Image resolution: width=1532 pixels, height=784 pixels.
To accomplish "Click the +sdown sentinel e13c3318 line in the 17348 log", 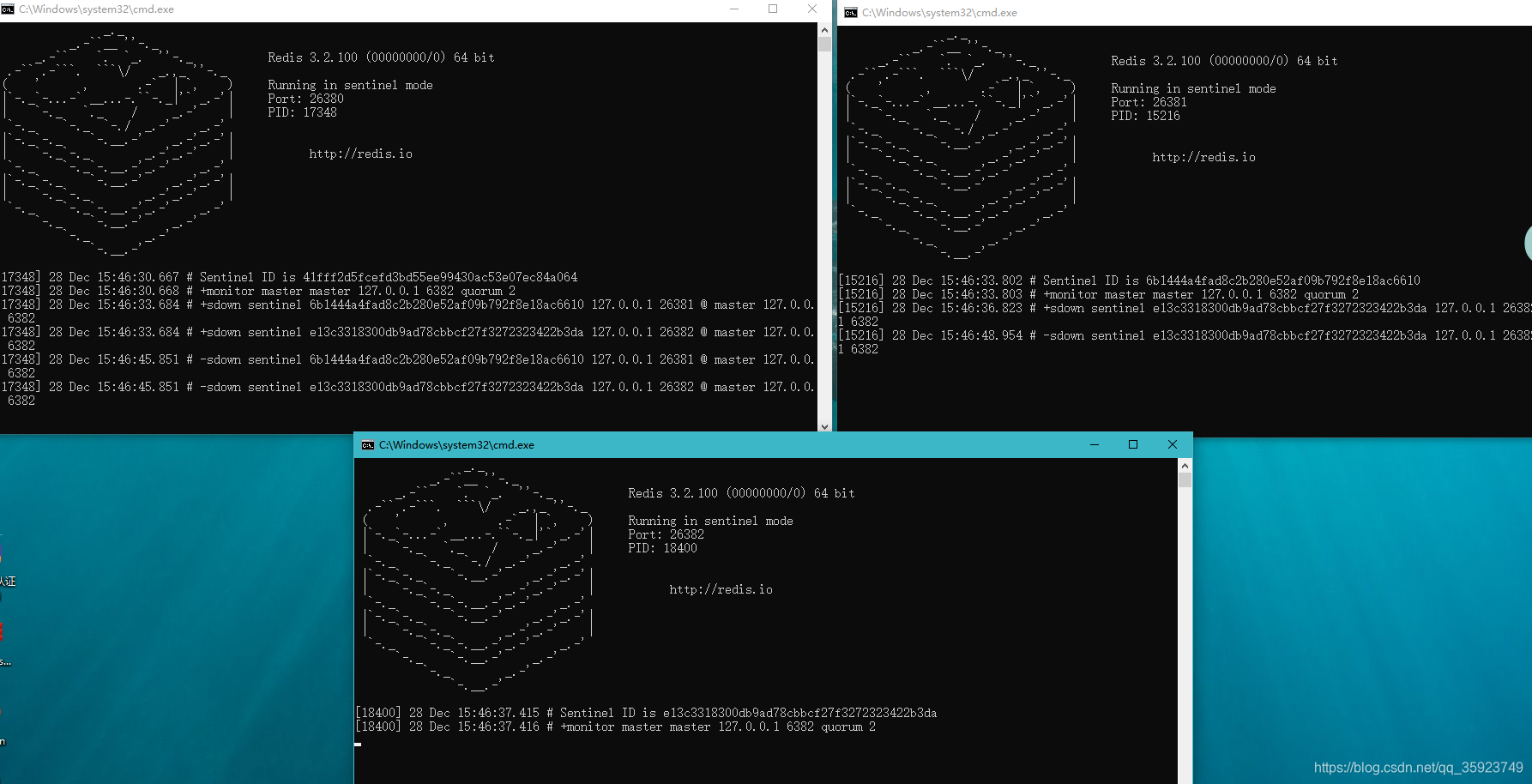I will coord(408,340).
